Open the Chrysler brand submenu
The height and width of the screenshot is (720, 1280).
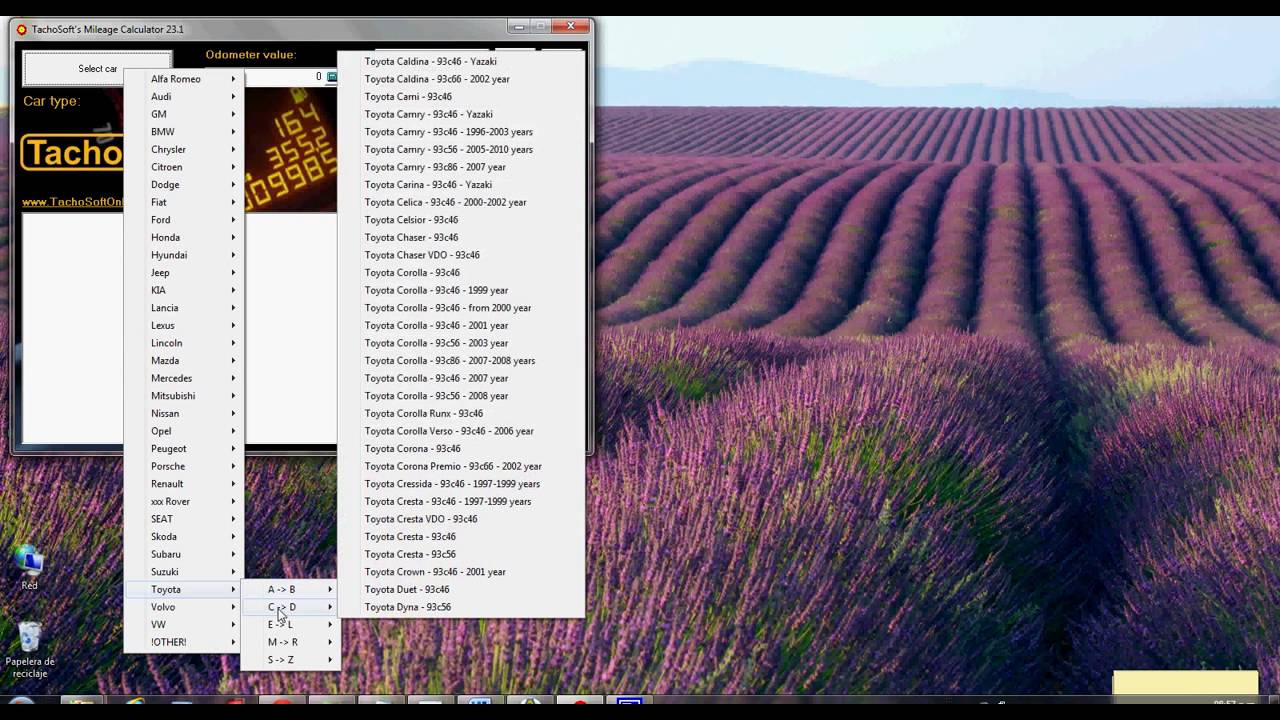point(184,149)
